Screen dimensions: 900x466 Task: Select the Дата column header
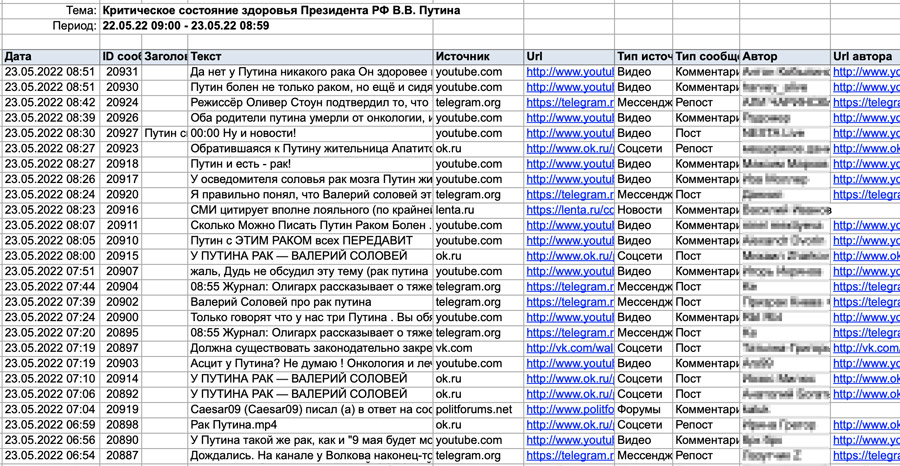(50, 57)
